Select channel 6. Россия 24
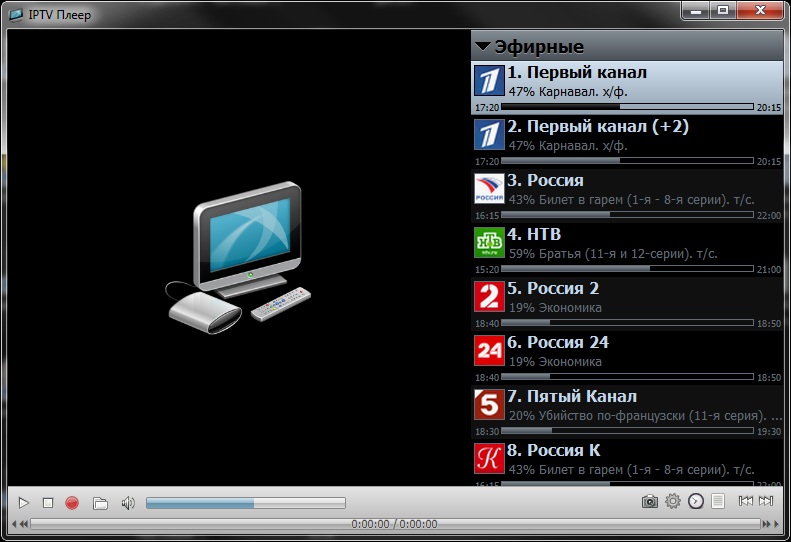 [x=627, y=358]
